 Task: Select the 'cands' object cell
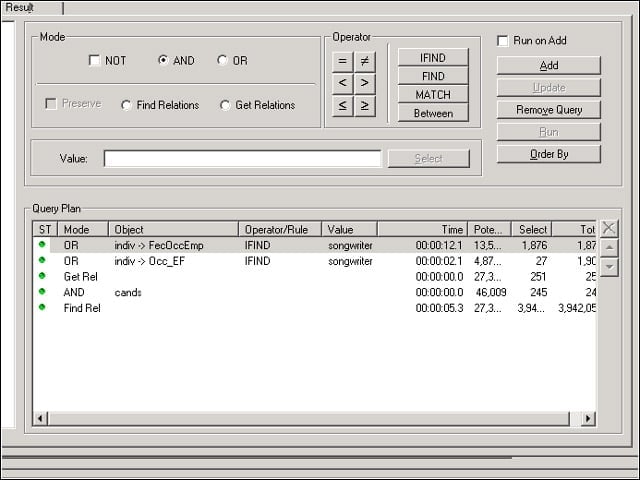[x=128, y=292]
